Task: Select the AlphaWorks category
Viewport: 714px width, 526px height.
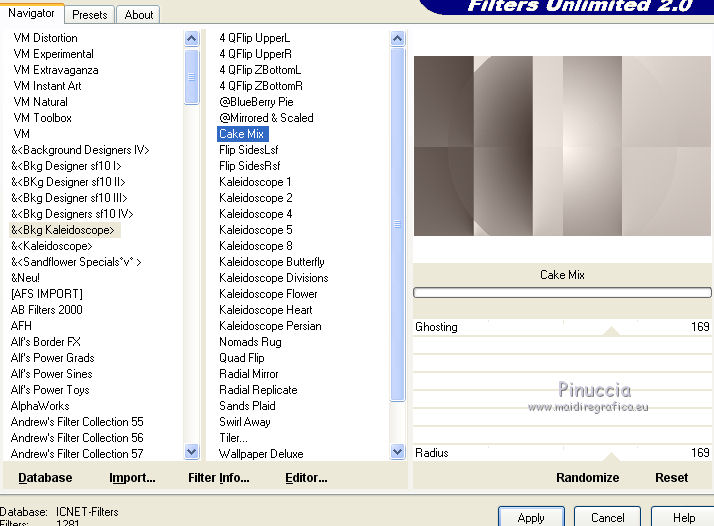Action: (x=40, y=406)
